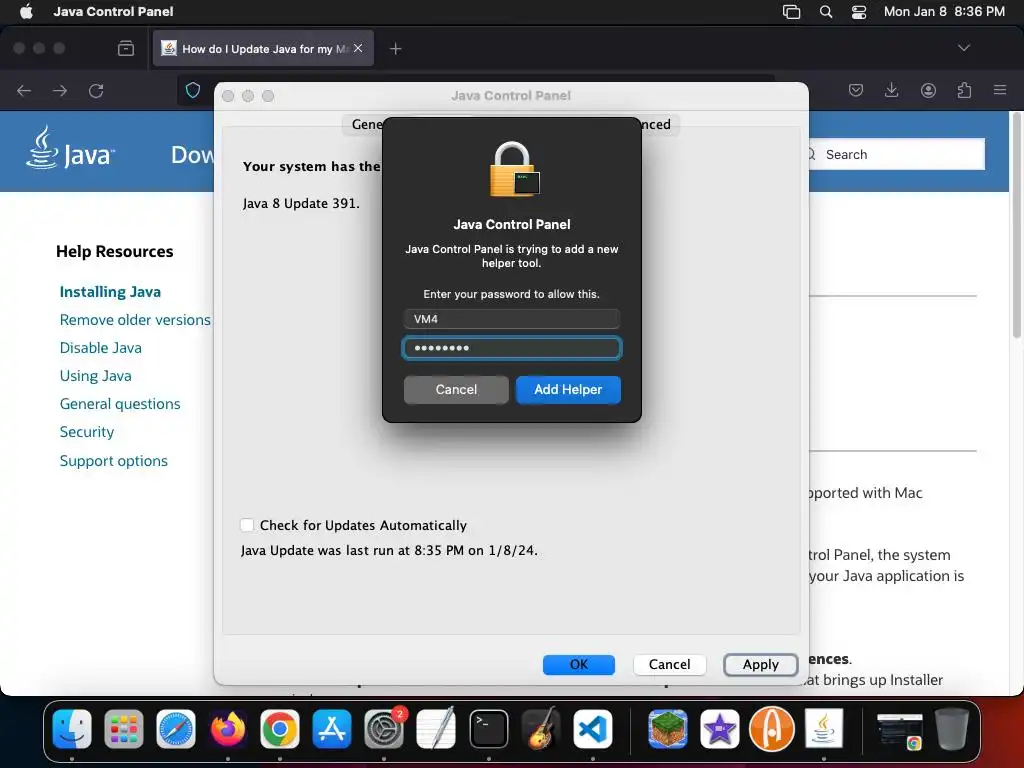1024x768 pixels.
Task: Click the webpage vertical scrollbar
Action: coord(1016,225)
